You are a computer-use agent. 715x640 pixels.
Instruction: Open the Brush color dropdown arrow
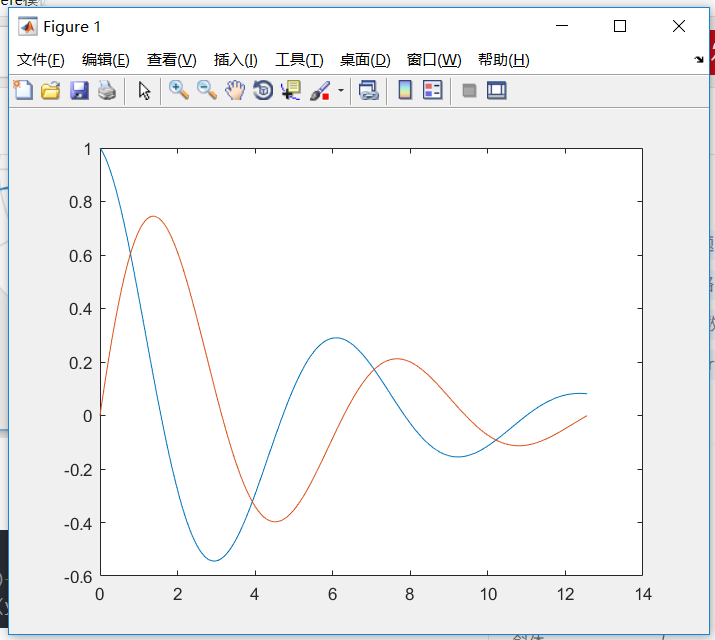tap(341, 90)
